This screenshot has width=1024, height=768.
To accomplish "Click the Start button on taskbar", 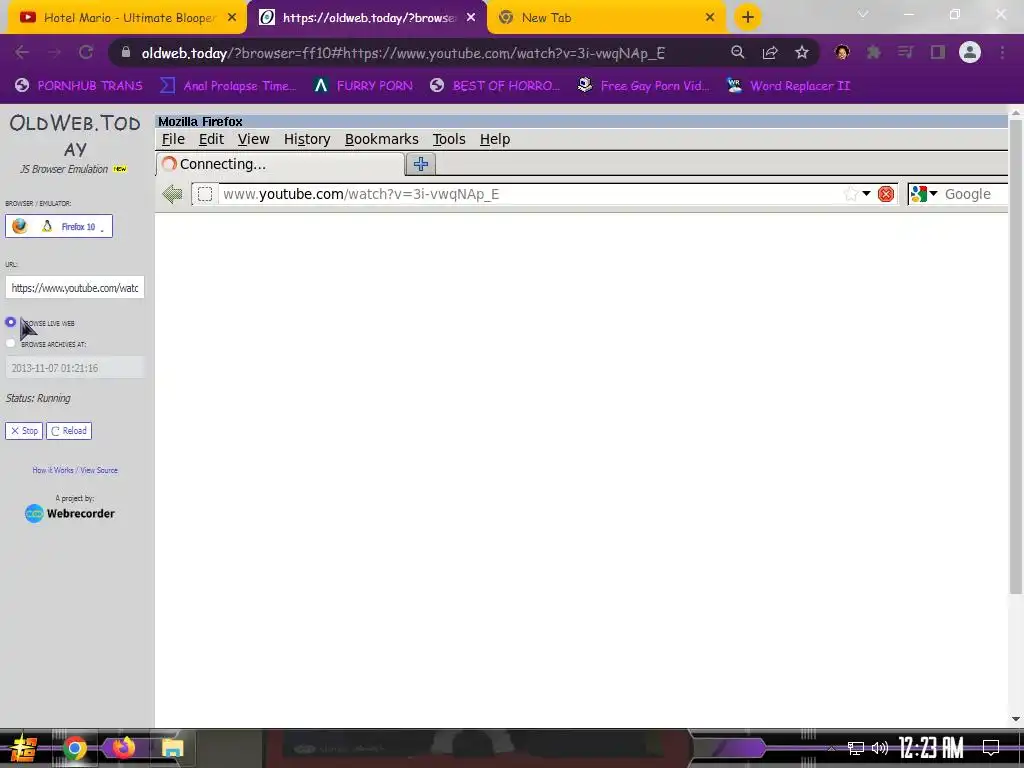I will [24, 748].
